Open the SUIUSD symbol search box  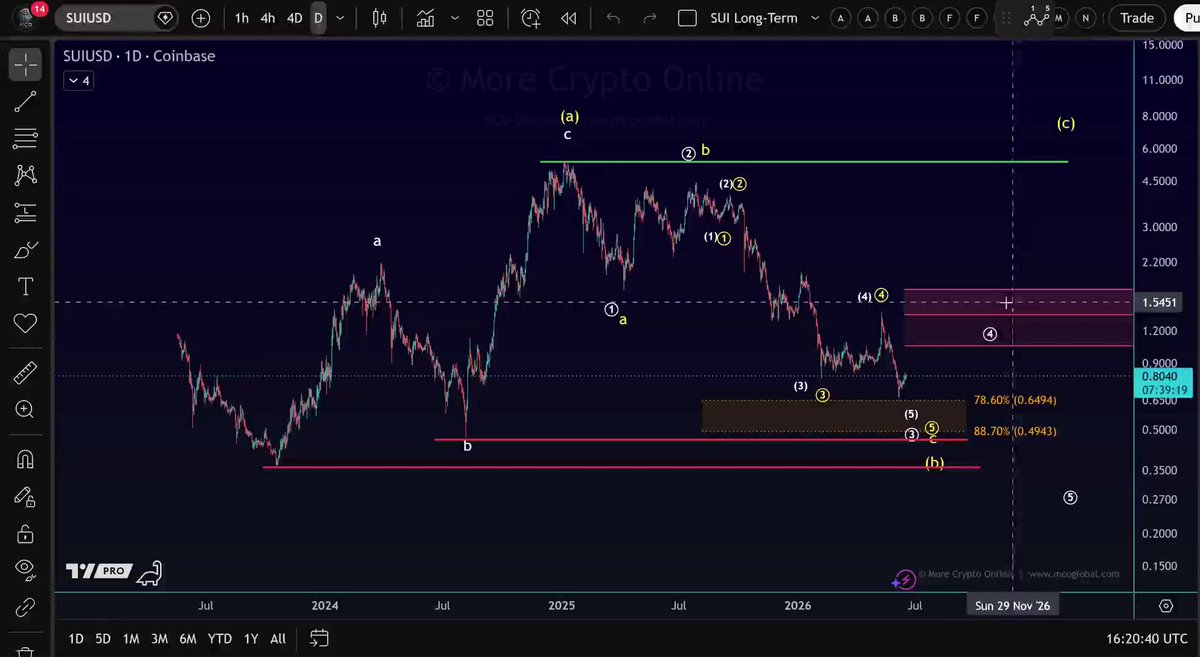(x=117, y=18)
